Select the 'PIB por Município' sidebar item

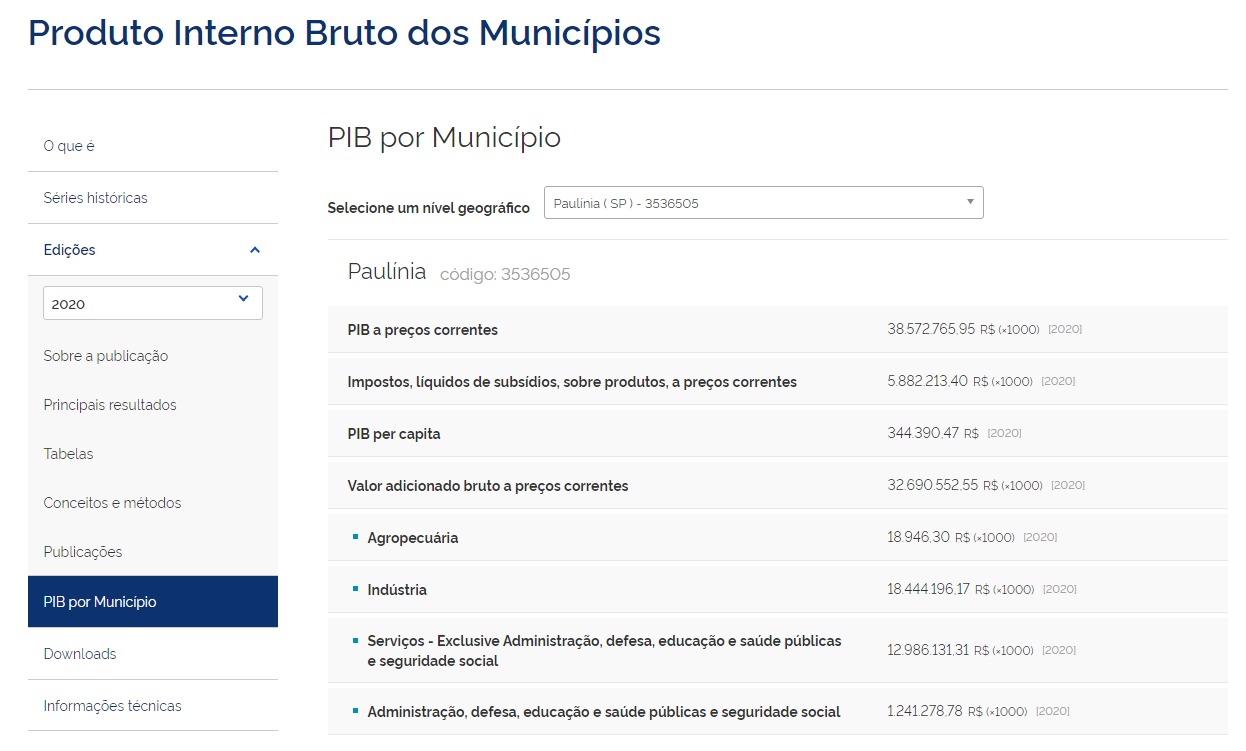(153, 602)
